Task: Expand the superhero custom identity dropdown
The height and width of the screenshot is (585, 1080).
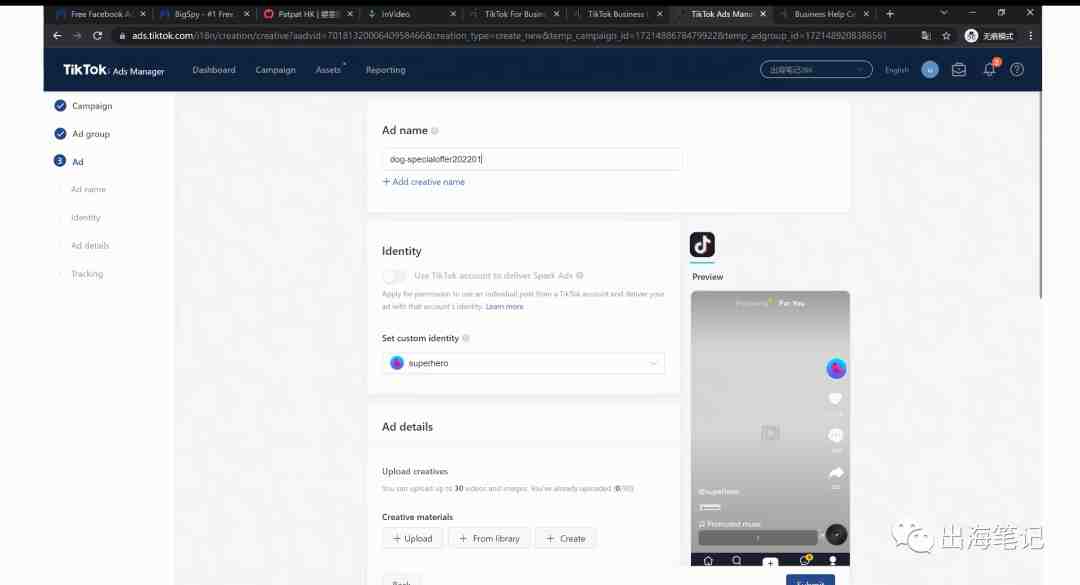Action: [x=523, y=363]
